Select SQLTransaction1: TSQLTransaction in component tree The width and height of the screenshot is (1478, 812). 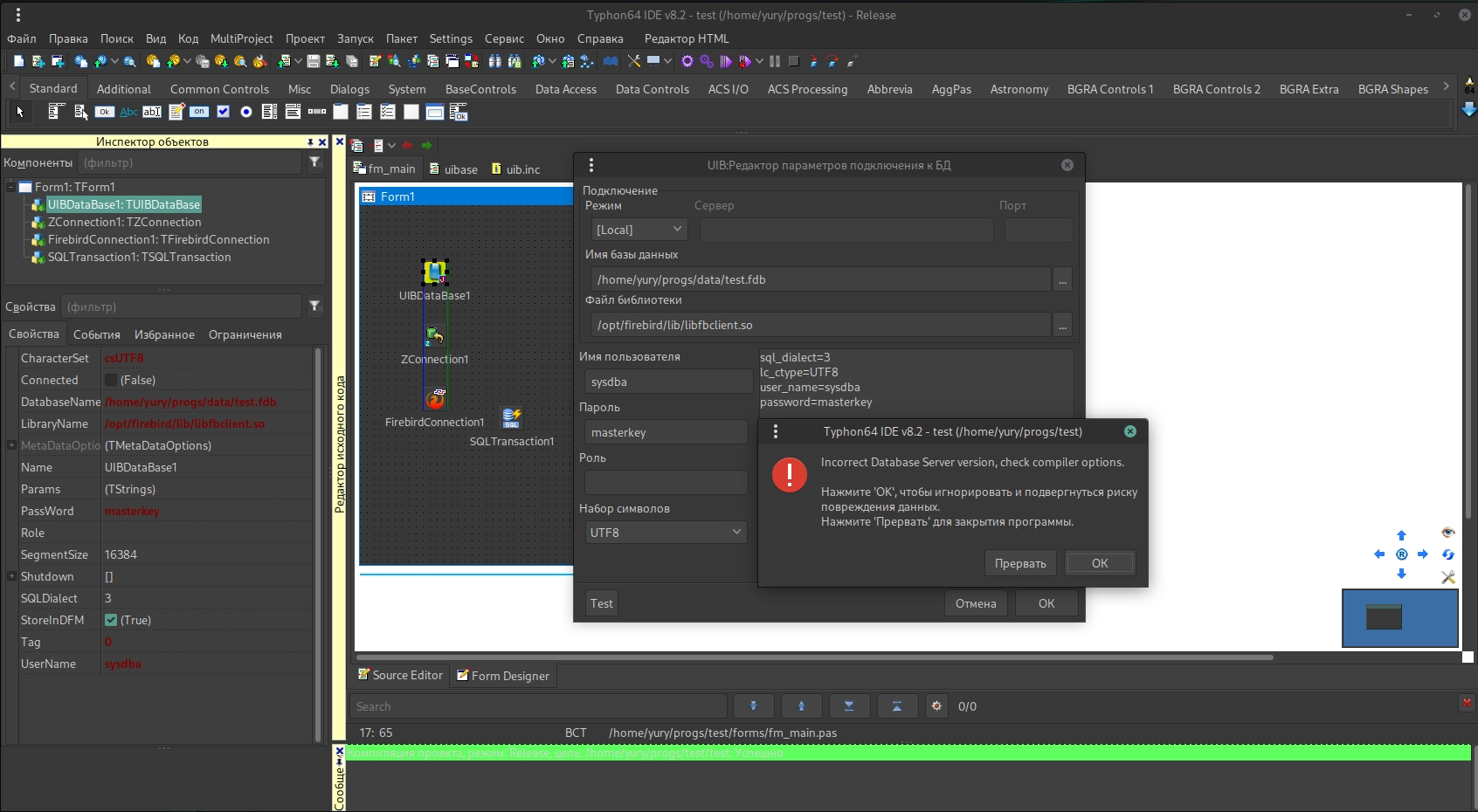coord(140,257)
